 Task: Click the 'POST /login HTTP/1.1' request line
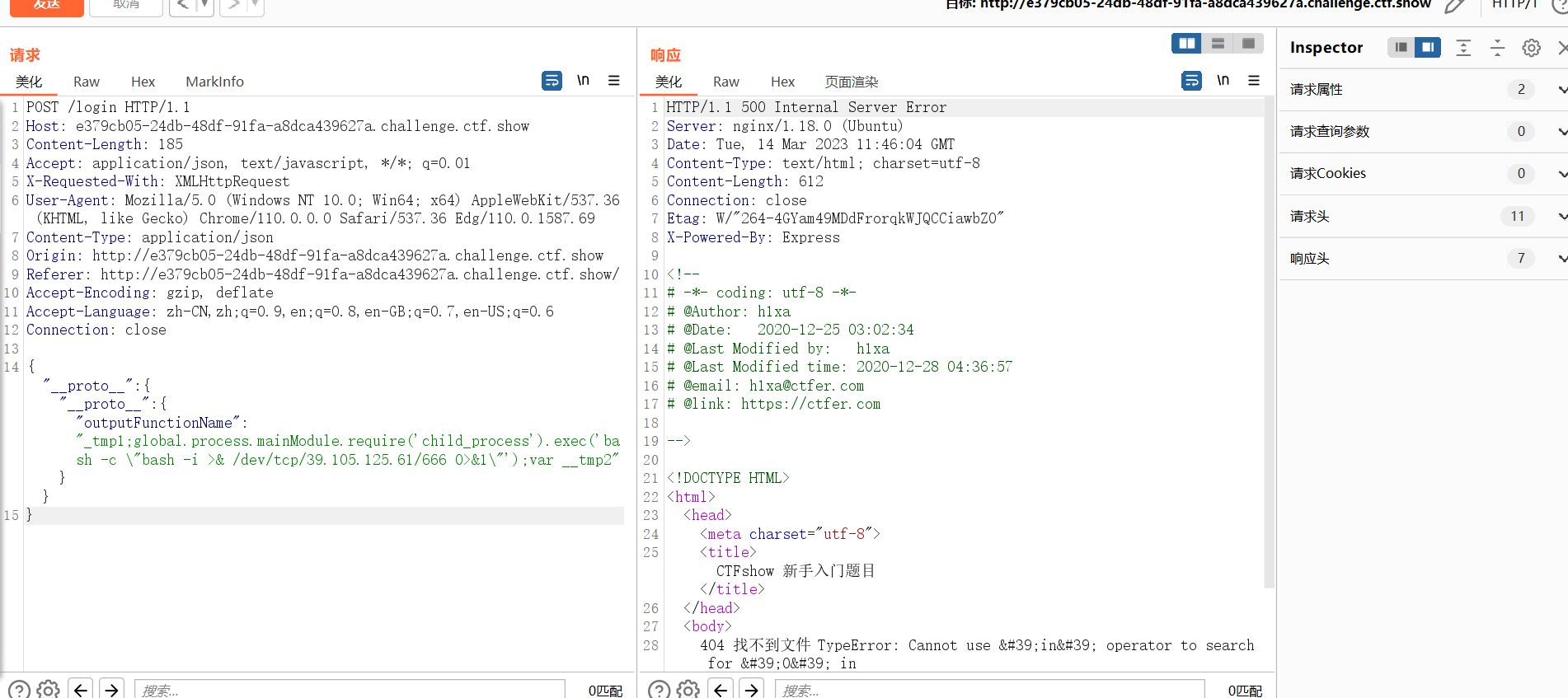[x=108, y=107]
